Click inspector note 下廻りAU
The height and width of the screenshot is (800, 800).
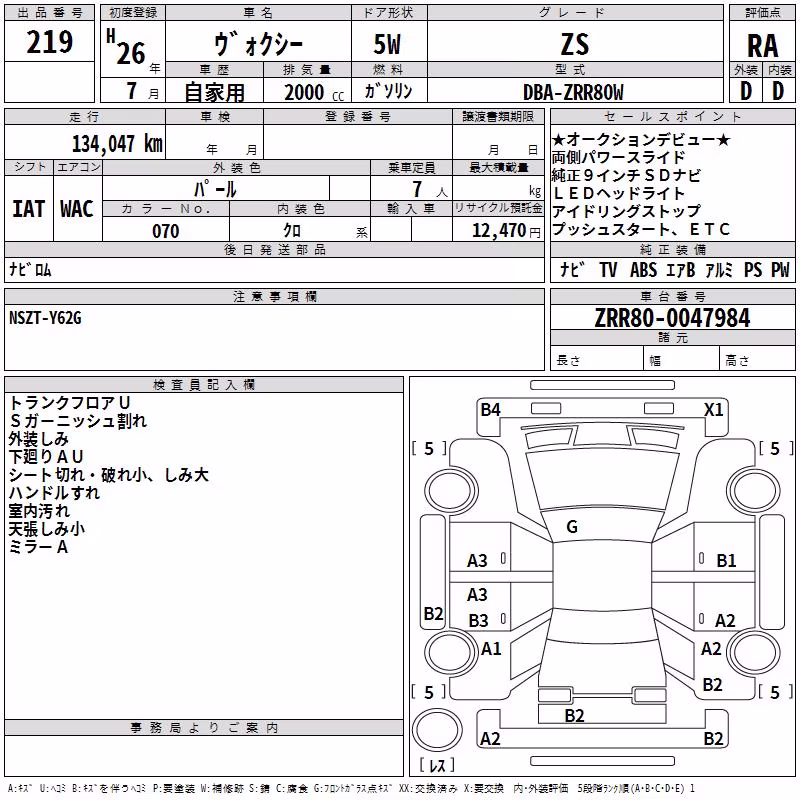(x=46, y=457)
